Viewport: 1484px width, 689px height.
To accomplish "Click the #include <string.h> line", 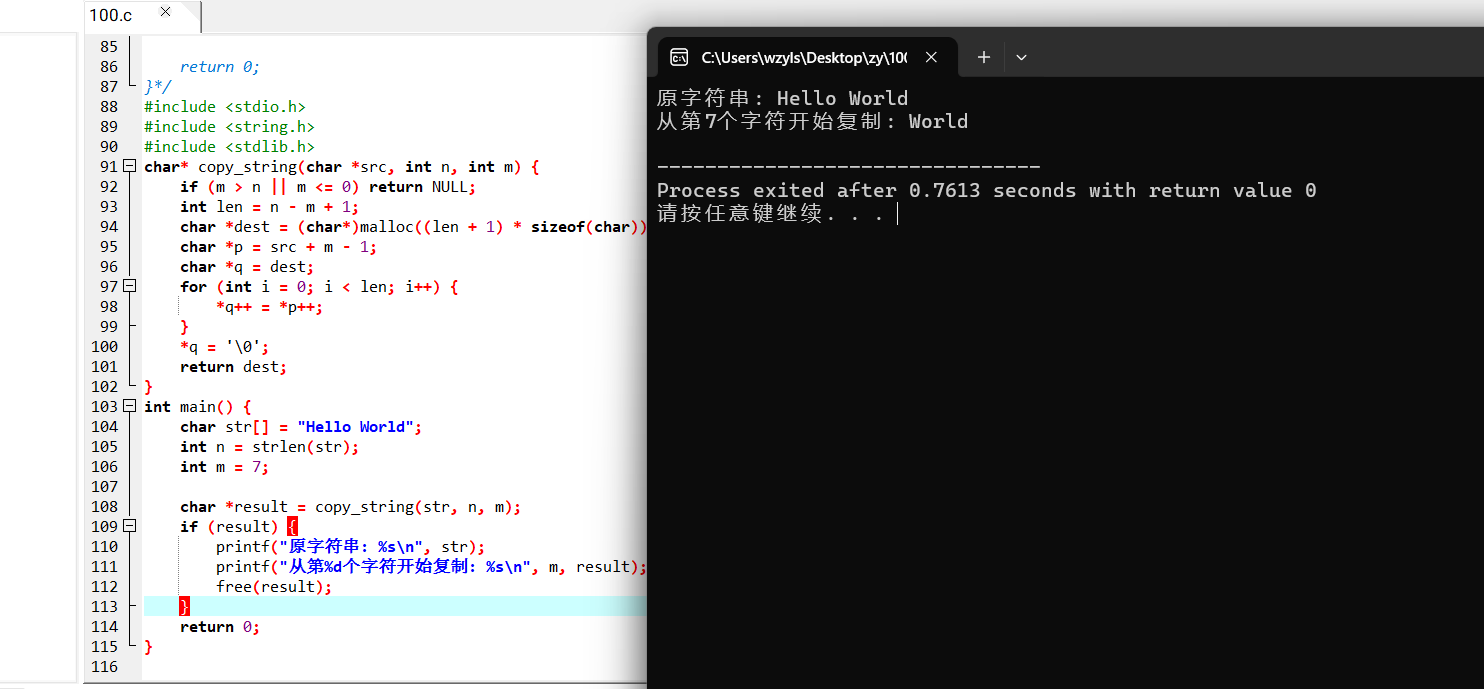I will pyautogui.click(x=229, y=127).
